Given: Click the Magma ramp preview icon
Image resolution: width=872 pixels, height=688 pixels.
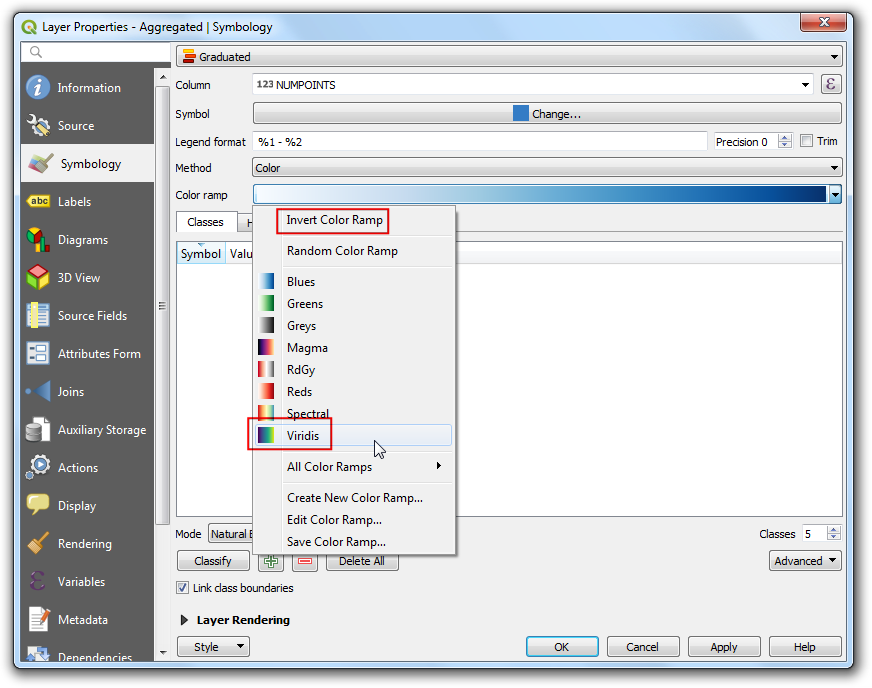Looking at the screenshot, I should point(266,347).
